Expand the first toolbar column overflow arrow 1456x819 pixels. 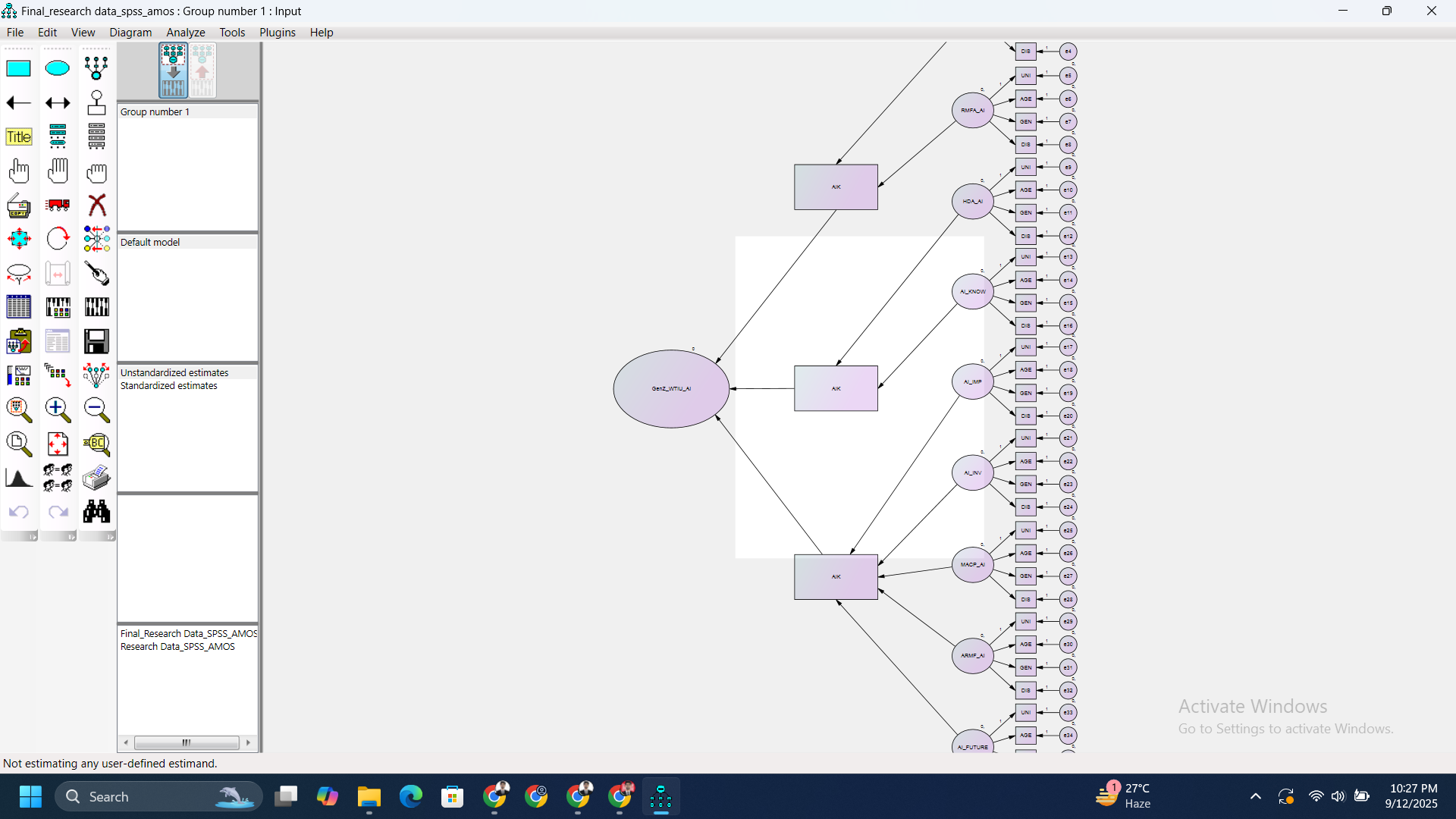coord(33,537)
